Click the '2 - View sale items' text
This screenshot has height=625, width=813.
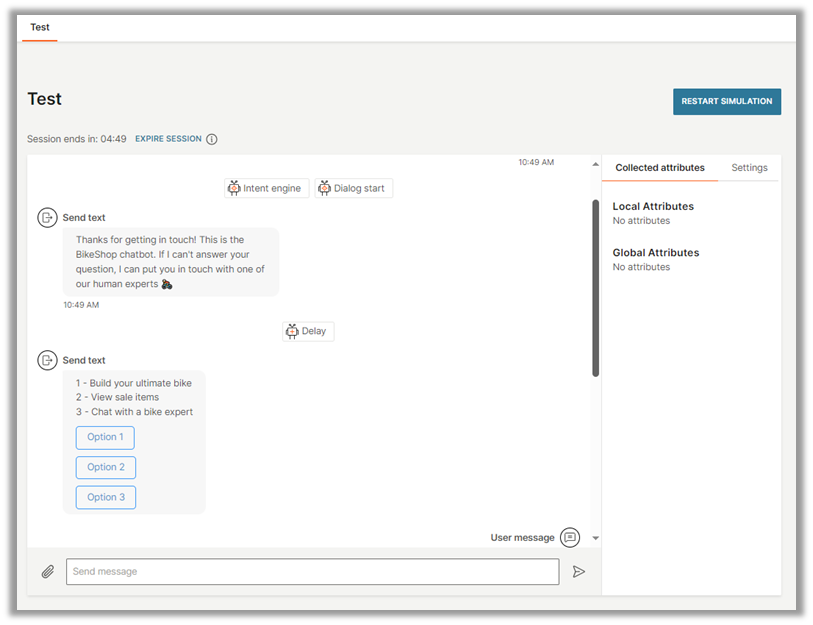coord(118,397)
